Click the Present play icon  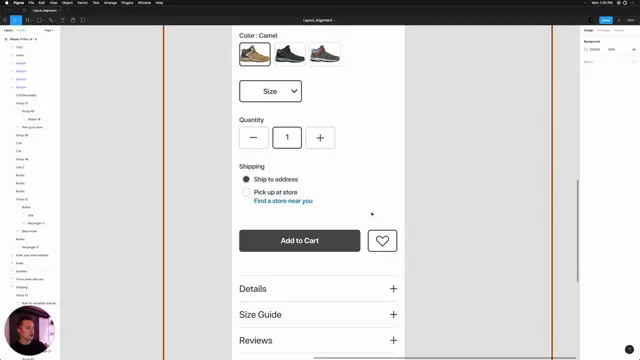click(619, 20)
